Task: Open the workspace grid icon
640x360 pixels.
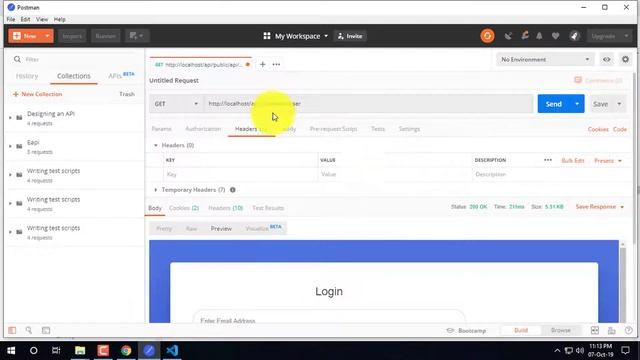Action: (267, 36)
